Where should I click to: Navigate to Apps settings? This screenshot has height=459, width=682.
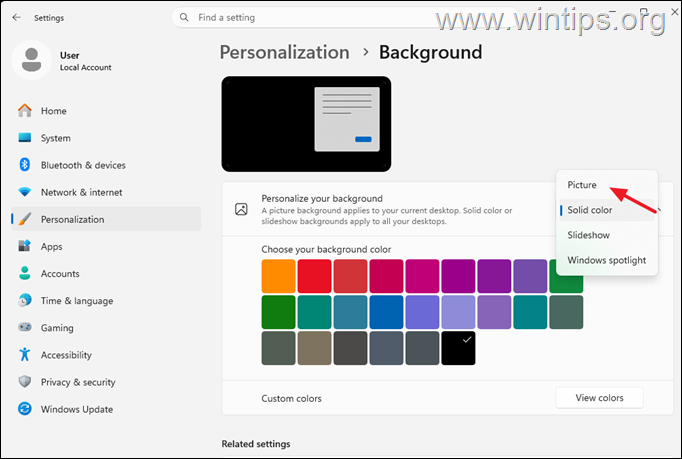106,246
